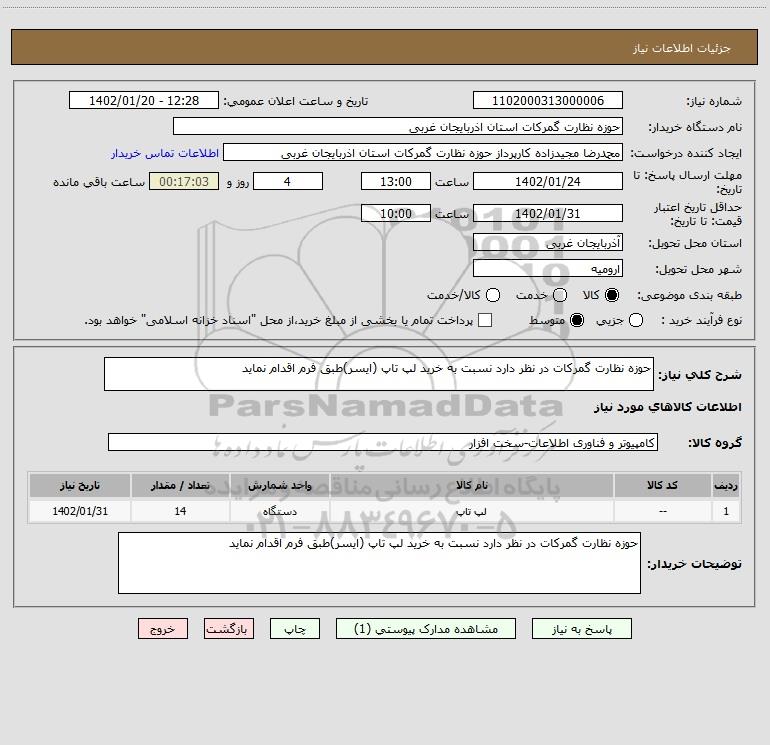Click the تعداد / مقدار column header
Image resolution: width=770 pixels, height=745 pixels.
(x=180, y=485)
